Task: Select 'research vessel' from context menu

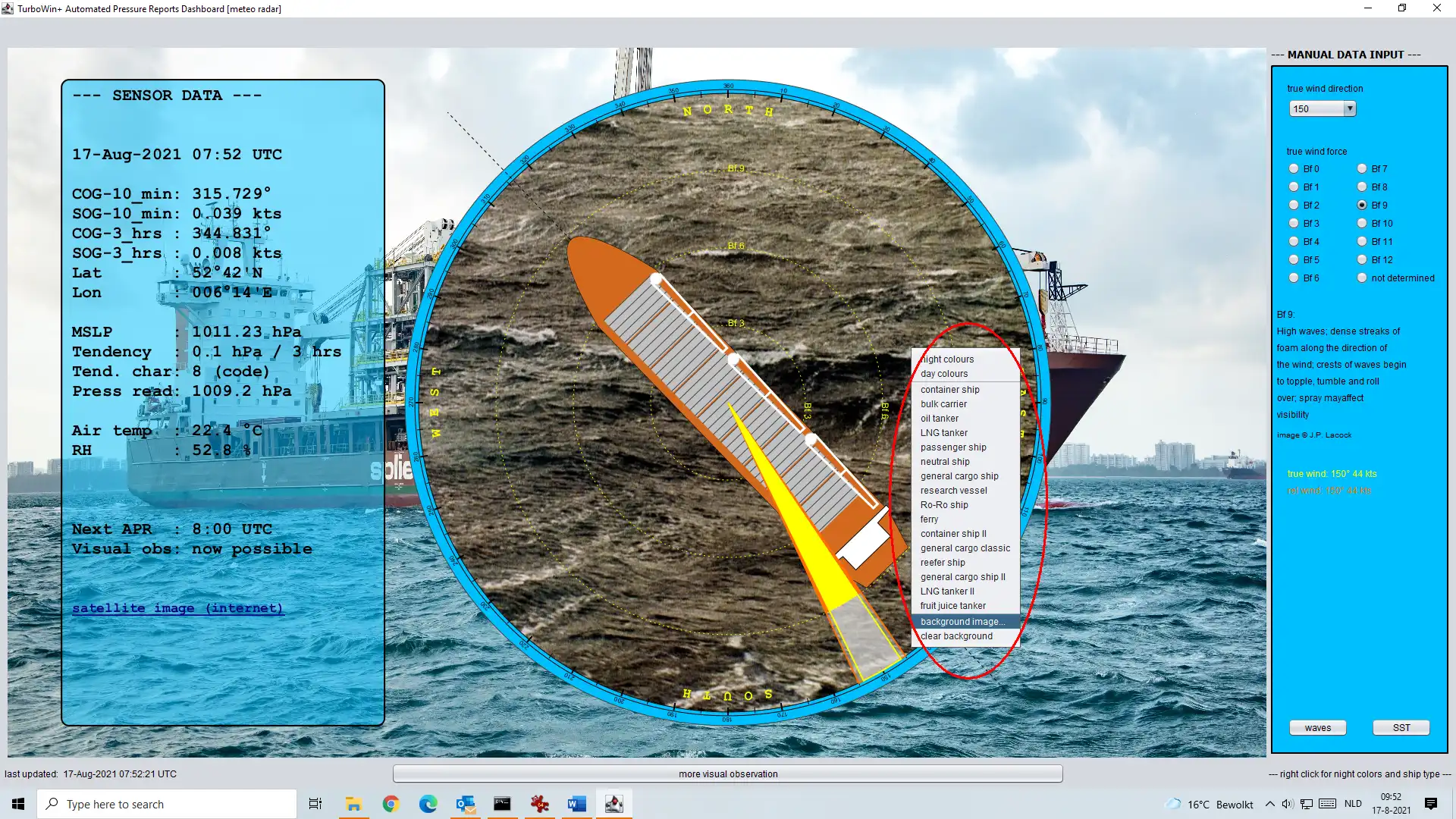Action: coord(954,490)
